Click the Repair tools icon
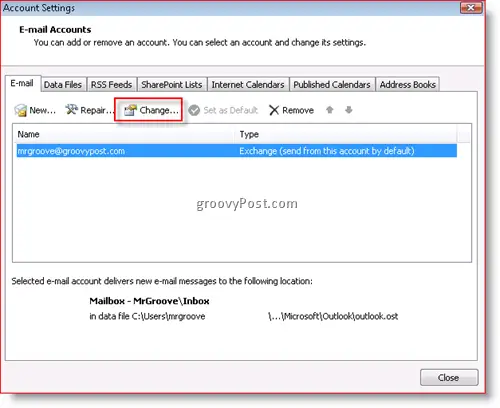Image resolution: width=500 pixels, height=408 pixels. 71,109
